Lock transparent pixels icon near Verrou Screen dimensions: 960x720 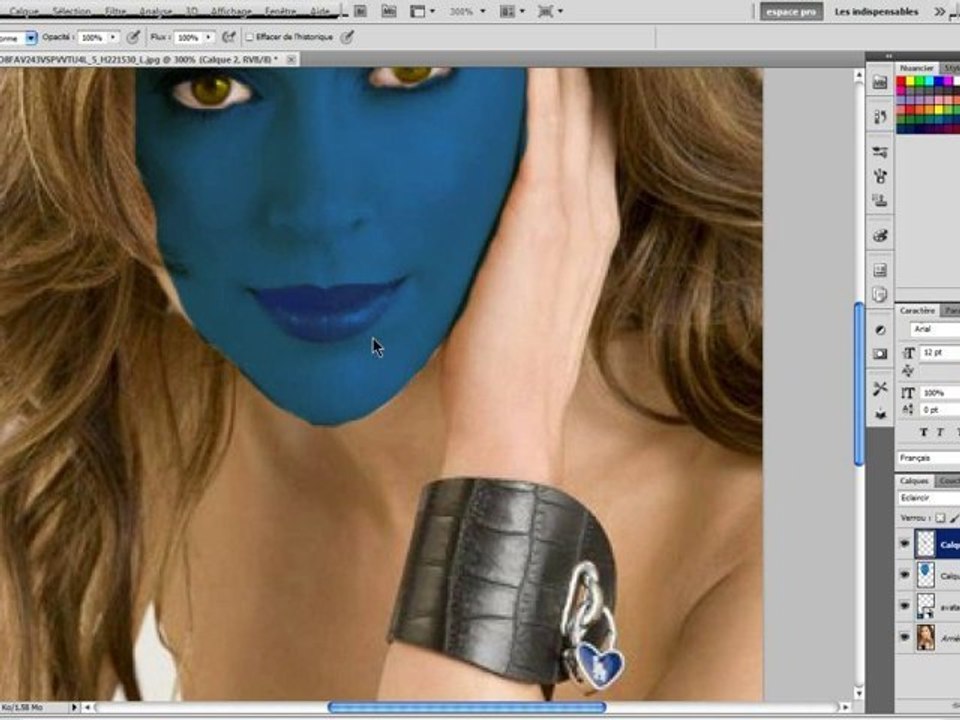tap(940, 519)
